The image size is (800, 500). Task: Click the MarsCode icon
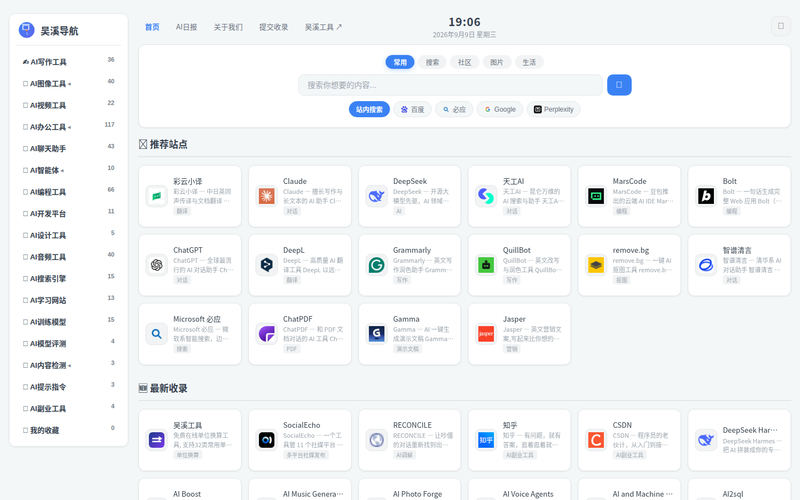point(596,196)
